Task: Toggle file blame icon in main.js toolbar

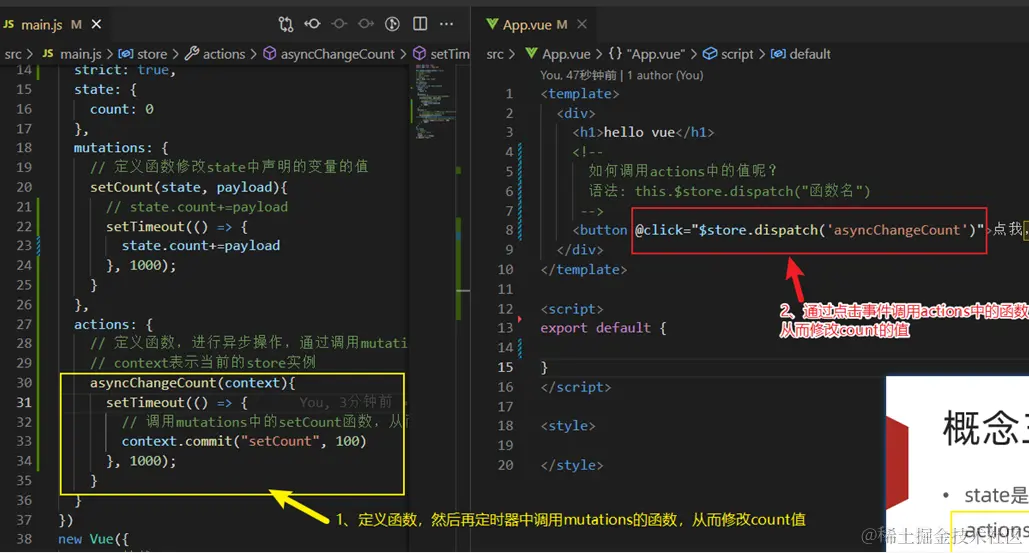Action: click(x=392, y=24)
